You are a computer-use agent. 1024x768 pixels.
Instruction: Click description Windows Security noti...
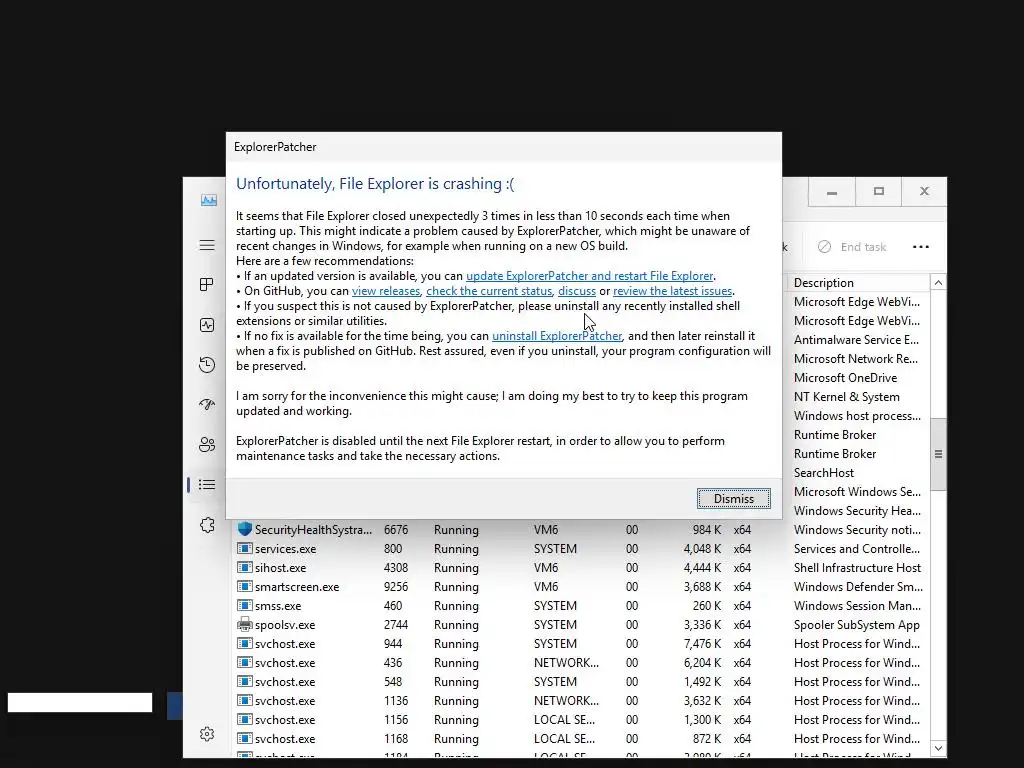coord(857,530)
